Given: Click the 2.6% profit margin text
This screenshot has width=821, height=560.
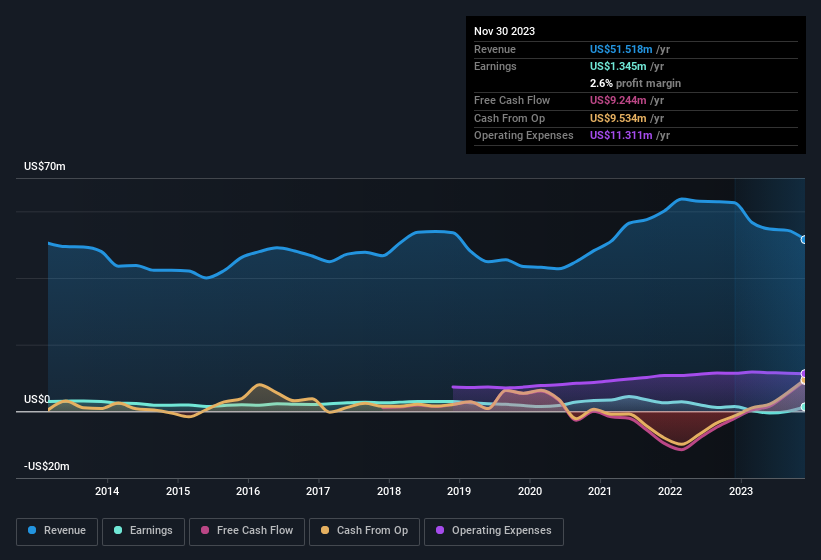Looking at the screenshot, I should coord(635,83).
